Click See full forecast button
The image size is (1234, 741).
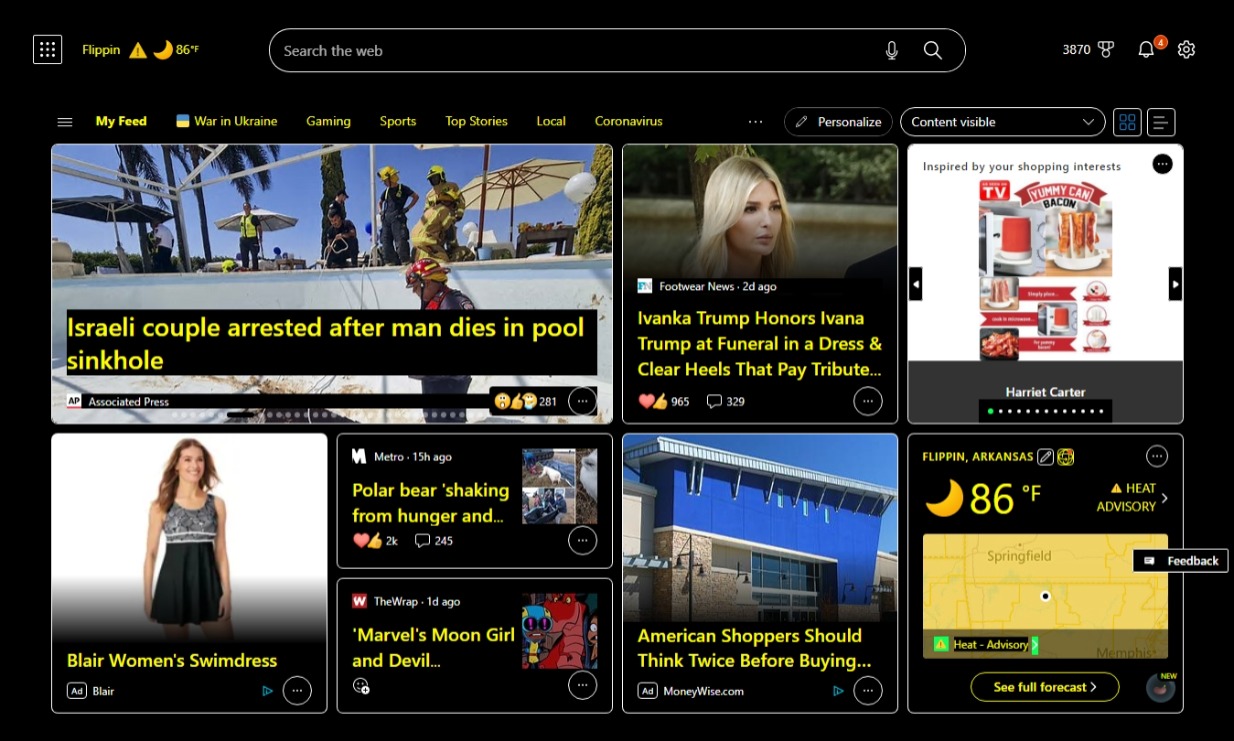[x=1044, y=687]
